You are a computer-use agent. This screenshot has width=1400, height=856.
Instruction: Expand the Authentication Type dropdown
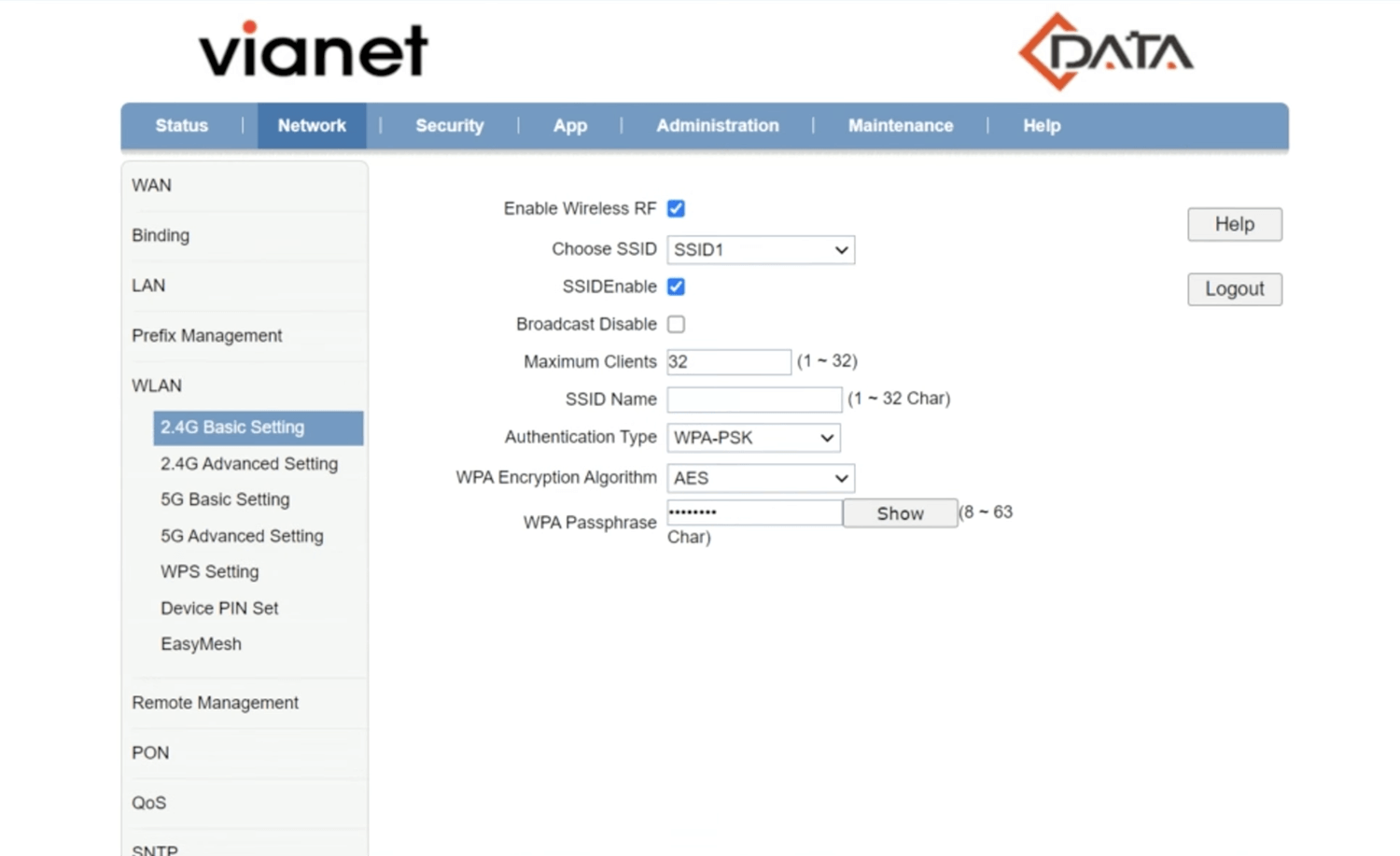click(752, 438)
